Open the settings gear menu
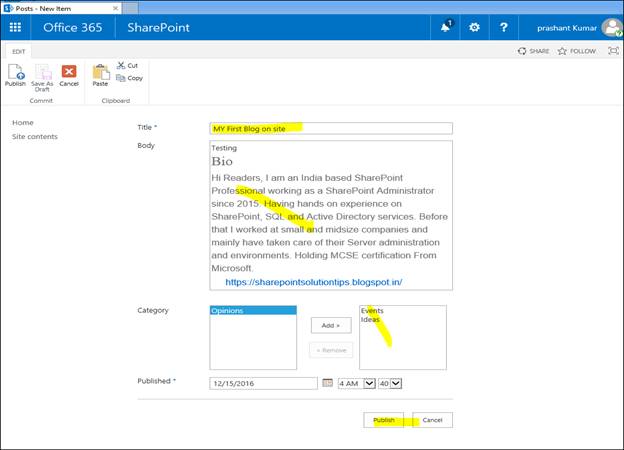The image size is (624, 450). click(474, 27)
